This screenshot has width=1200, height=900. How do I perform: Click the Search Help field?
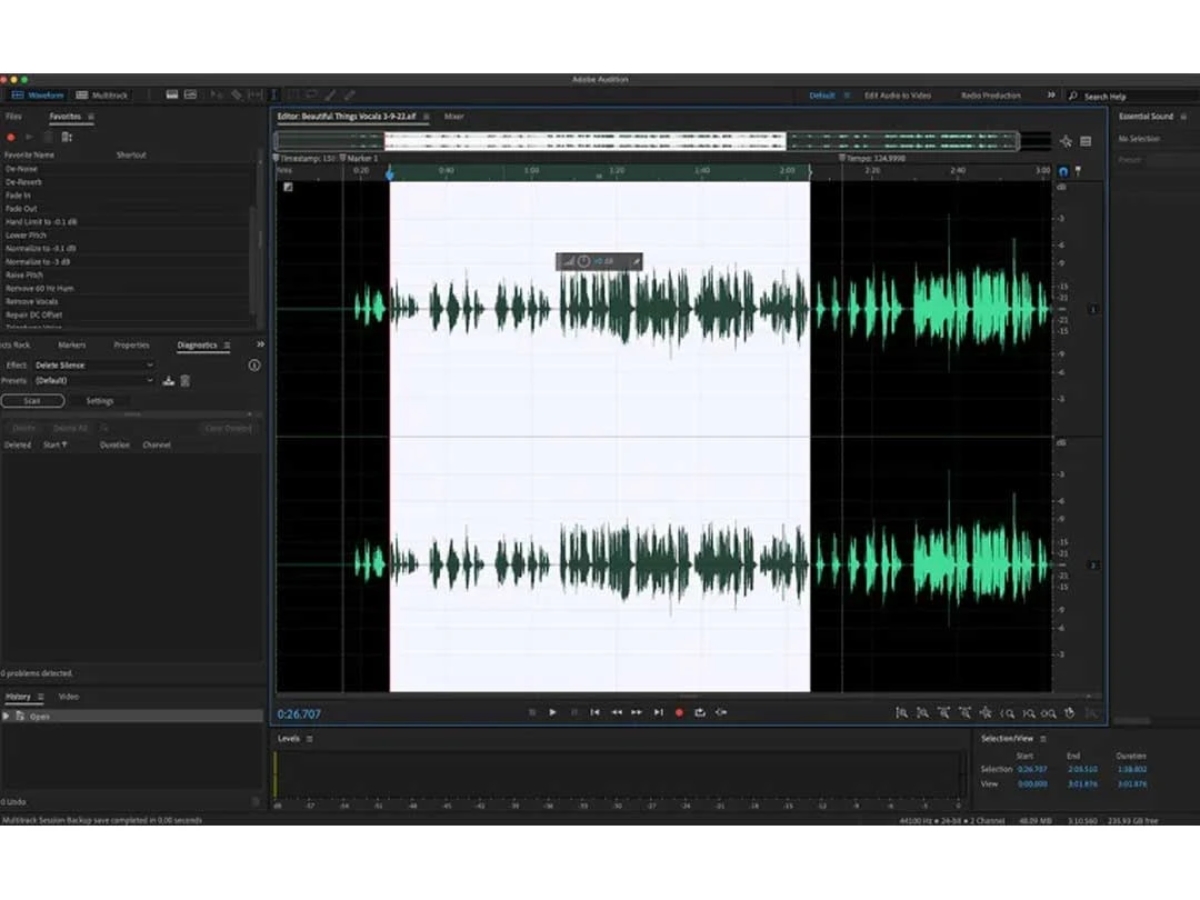[1130, 96]
